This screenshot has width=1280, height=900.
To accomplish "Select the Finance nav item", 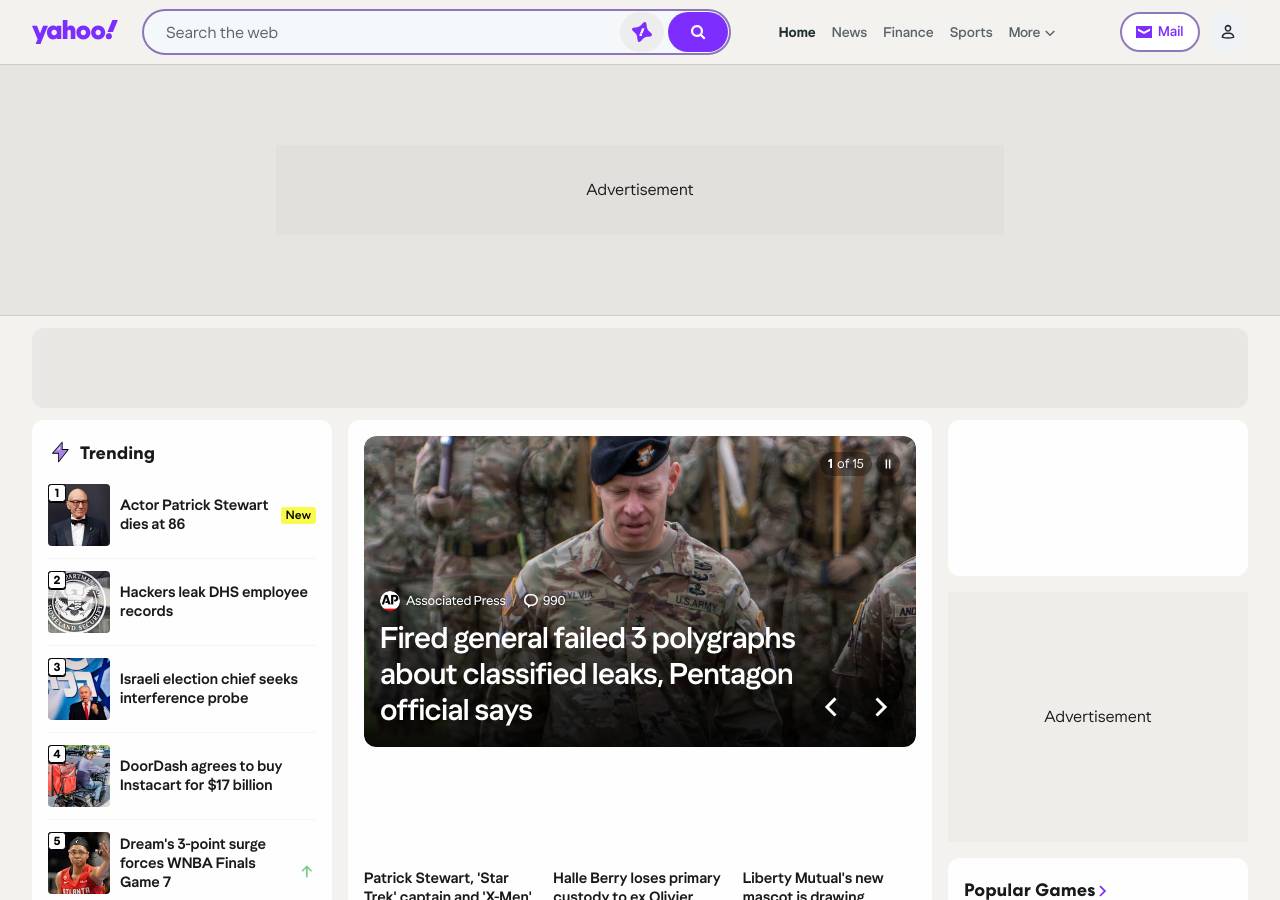I will (x=908, y=32).
